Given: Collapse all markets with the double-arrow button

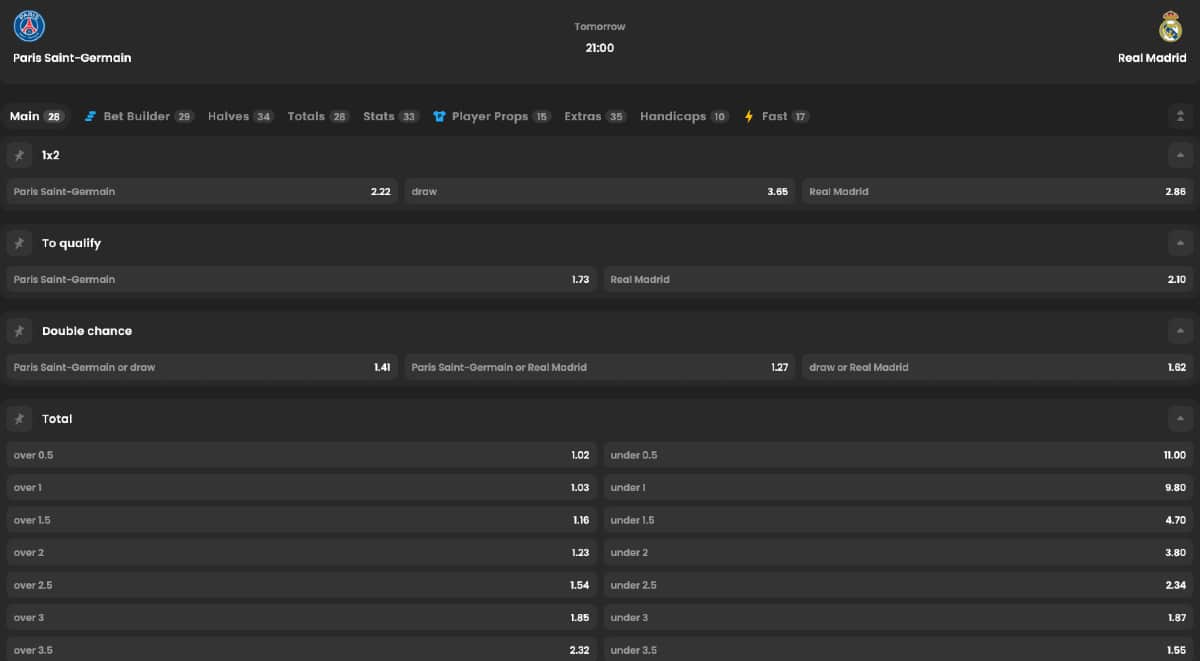Looking at the screenshot, I should pos(1180,116).
